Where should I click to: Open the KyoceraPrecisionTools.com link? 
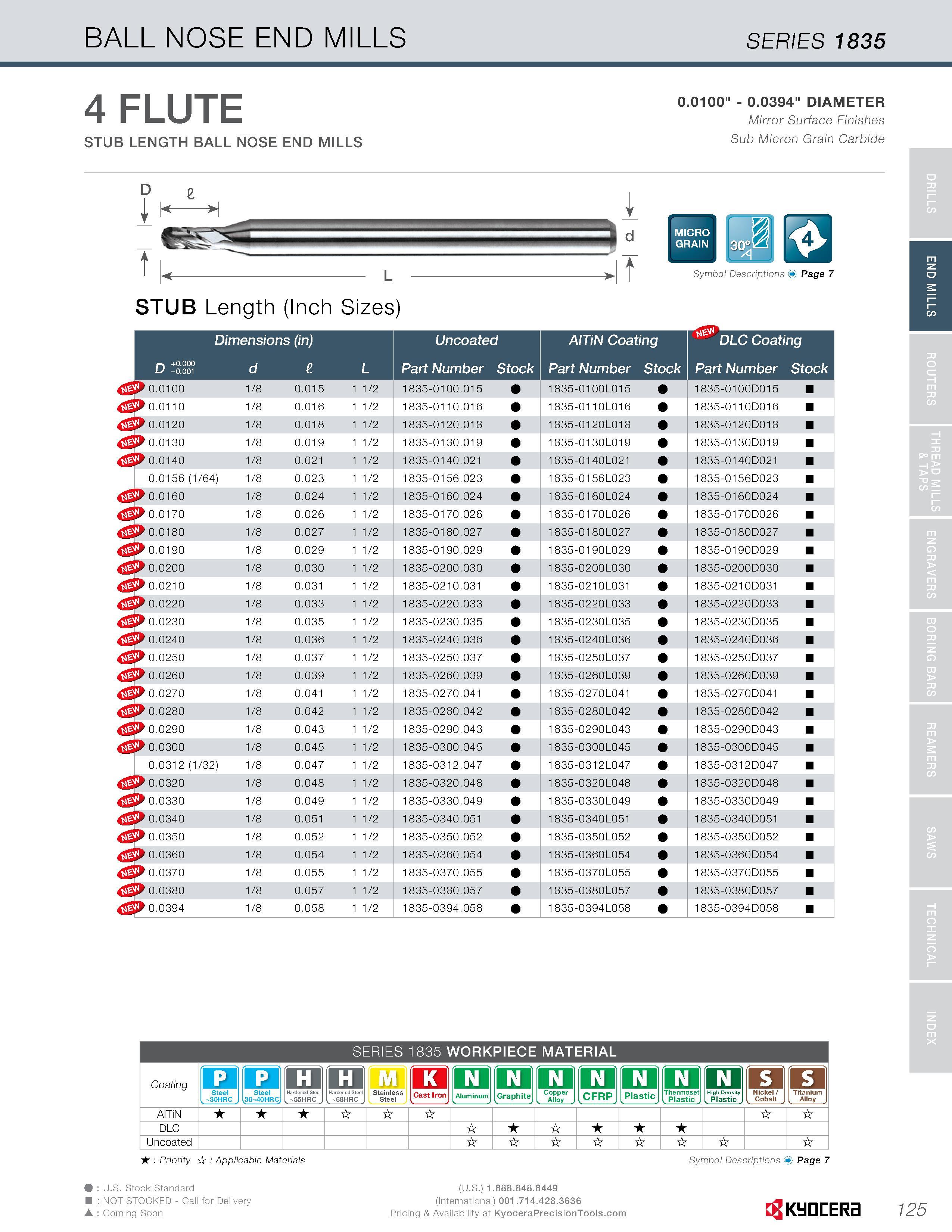pyautogui.click(x=560, y=1213)
